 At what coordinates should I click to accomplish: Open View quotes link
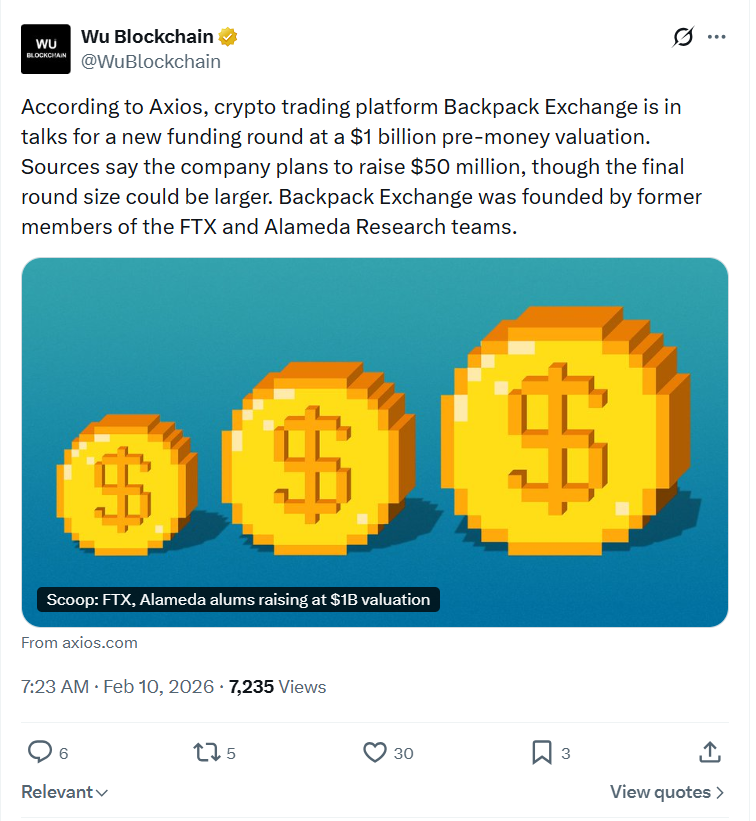[x=667, y=792]
